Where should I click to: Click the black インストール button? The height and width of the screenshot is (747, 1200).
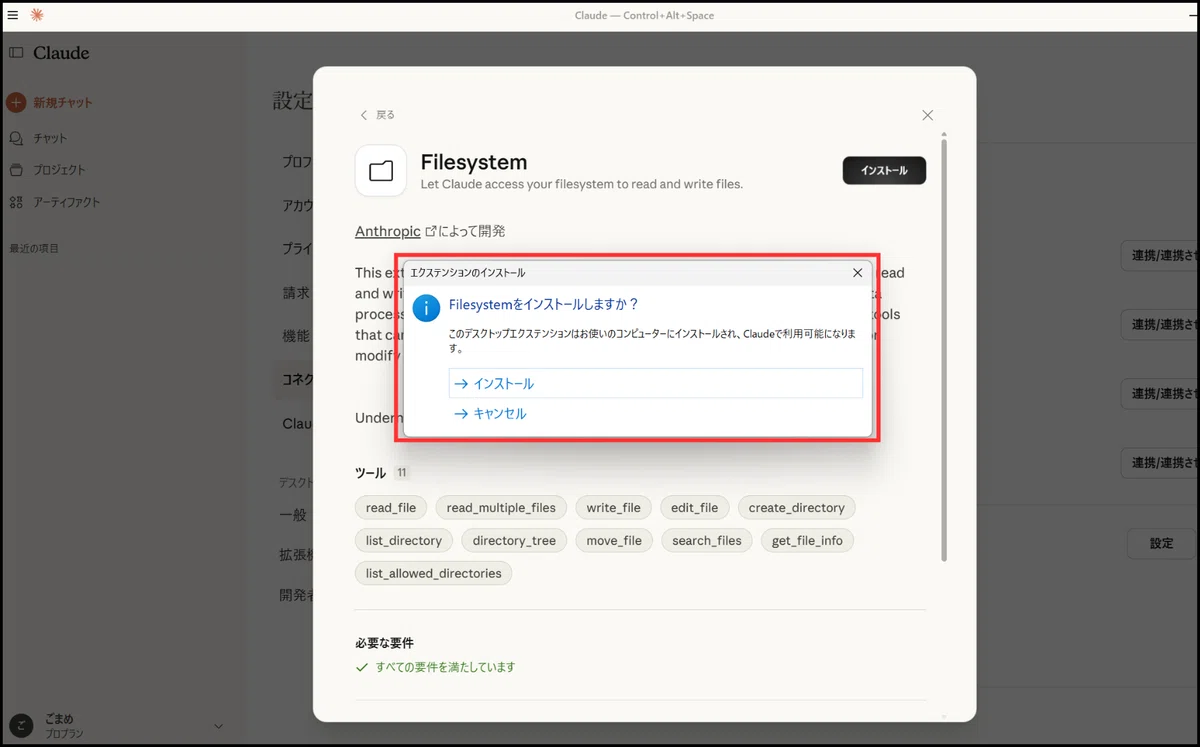tap(884, 171)
